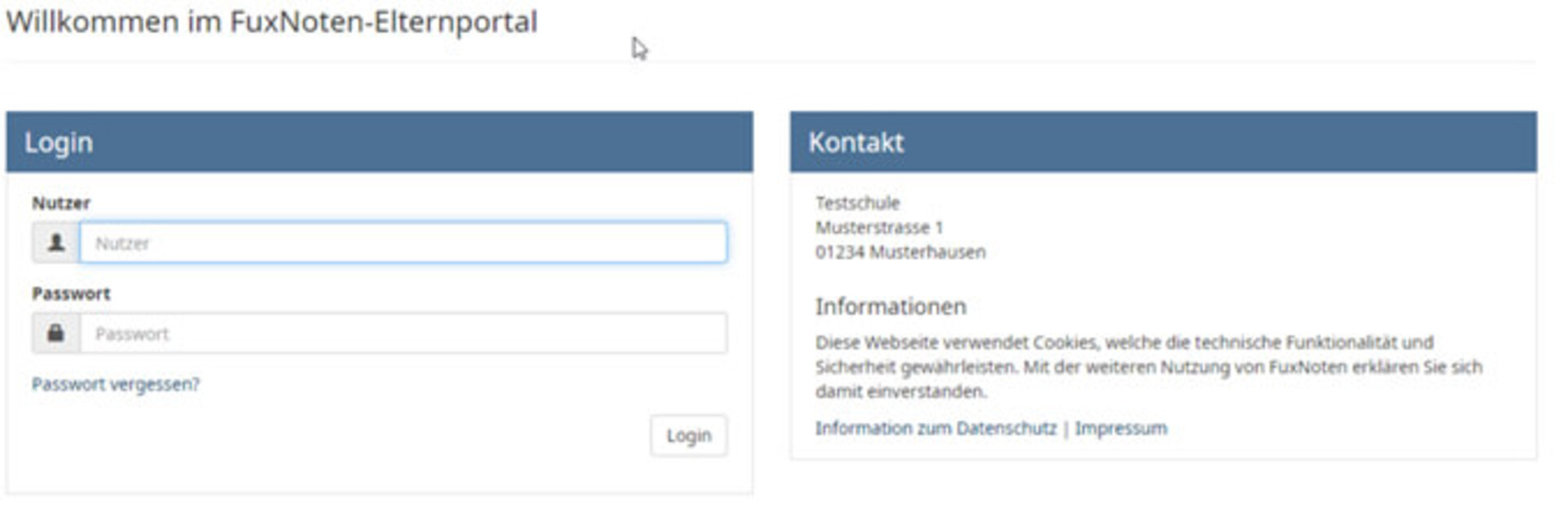Follow the Impressum link
This screenshot has height=509, width=1568.
pyautogui.click(x=1120, y=428)
